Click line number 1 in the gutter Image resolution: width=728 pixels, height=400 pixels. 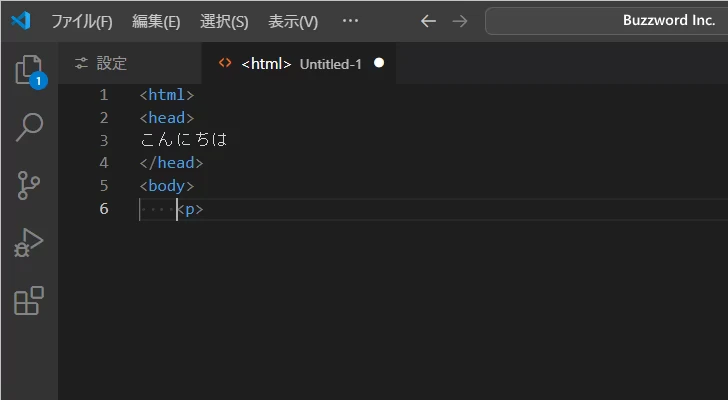click(104, 95)
